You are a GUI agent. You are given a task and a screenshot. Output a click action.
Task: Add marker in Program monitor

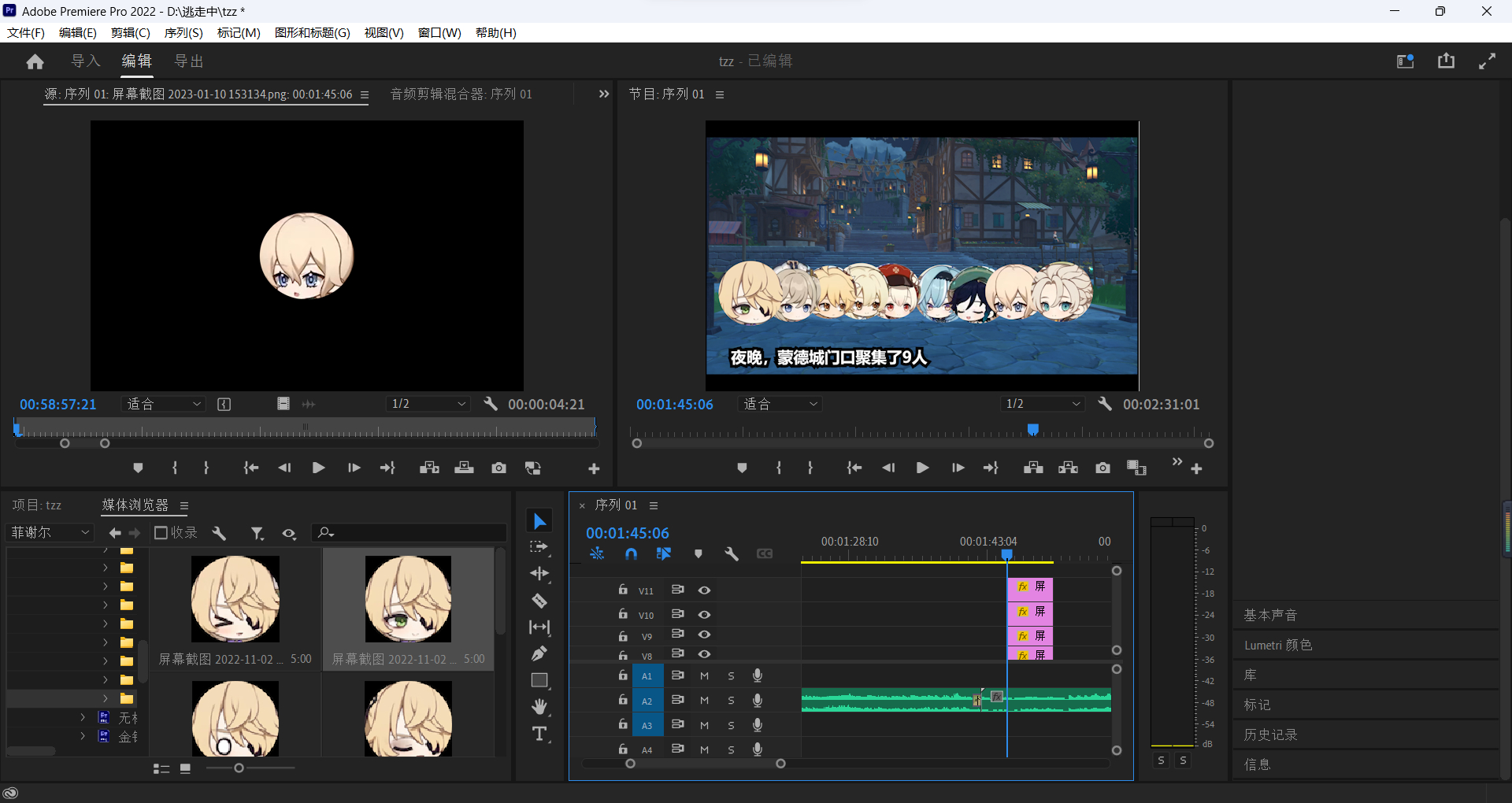point(741,468)
